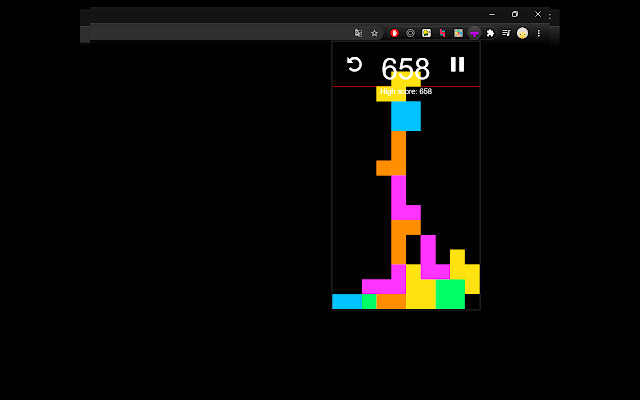Open the media controls playlist icon
The image size is (640, 400).
click(506, 33)
